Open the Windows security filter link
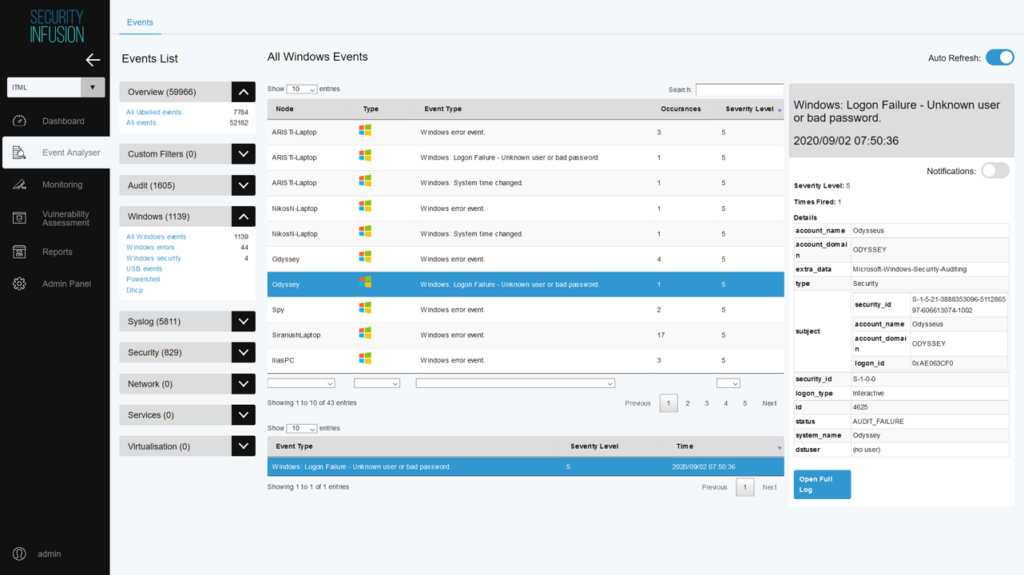Viewport: 1024px width, 575px height. click(x=154, y=258)
